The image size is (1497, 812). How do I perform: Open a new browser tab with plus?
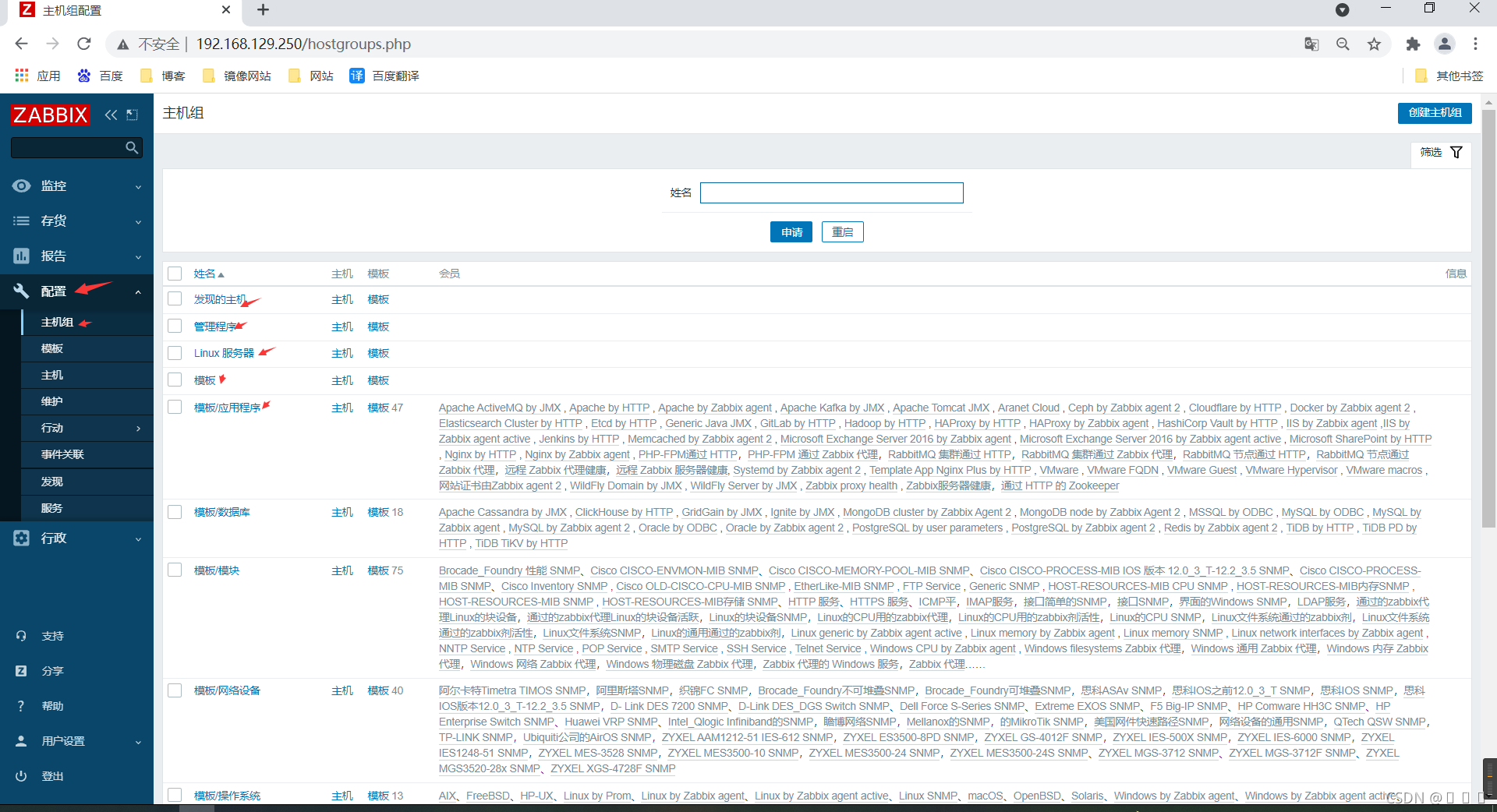pos(263,10)
